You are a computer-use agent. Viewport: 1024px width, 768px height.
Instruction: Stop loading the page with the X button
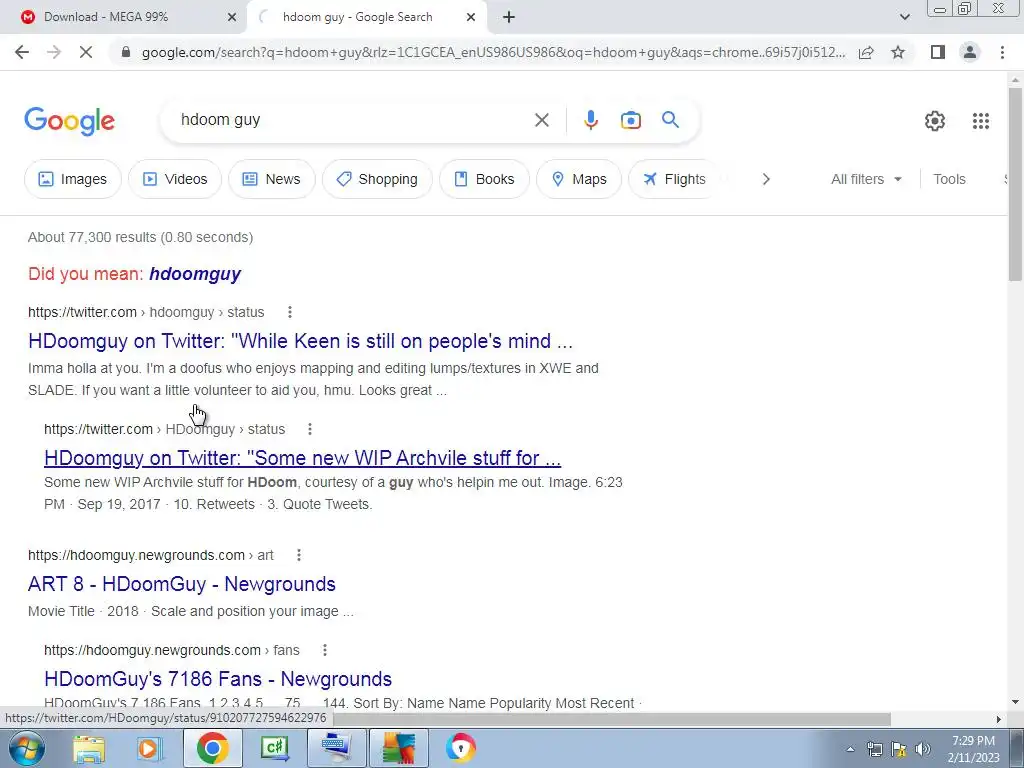click(86, 52)
